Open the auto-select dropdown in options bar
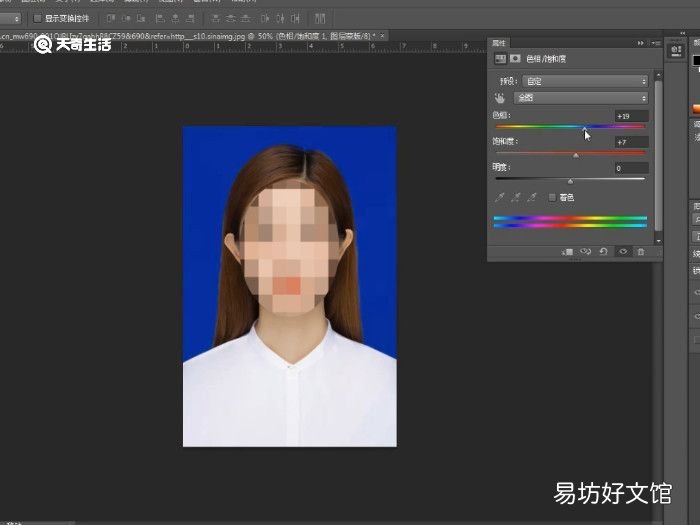This screenshot has width=700, height=525. pos(10,19)
